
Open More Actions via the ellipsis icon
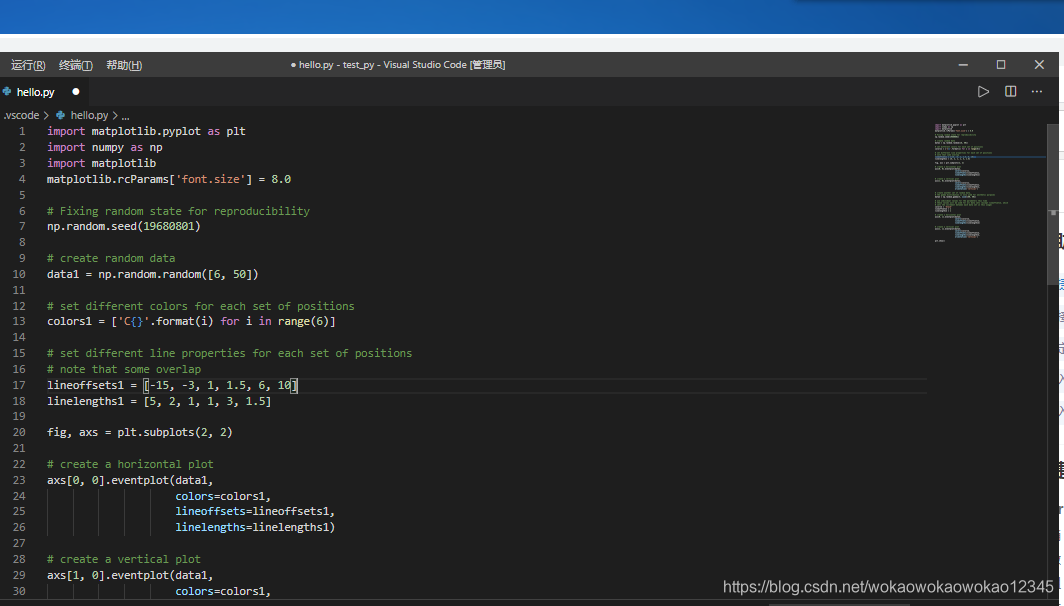1036,91
